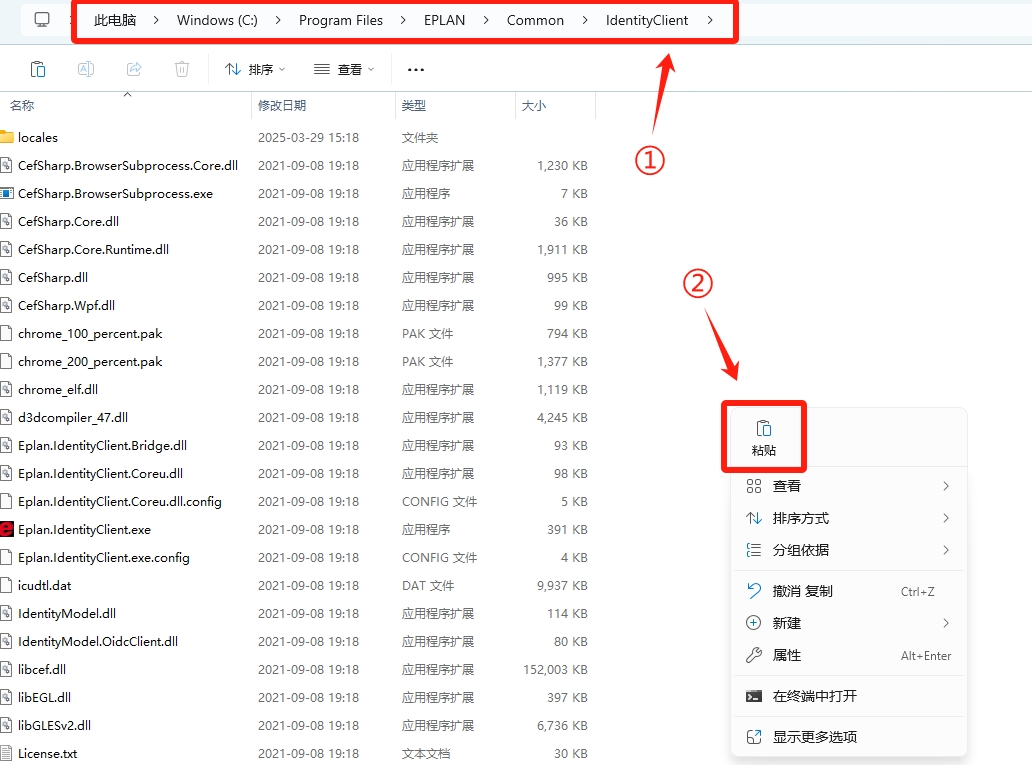Open the See more (...) toolbar button
The height and width of the screenshot is (765, 1032).
[416, 69]
